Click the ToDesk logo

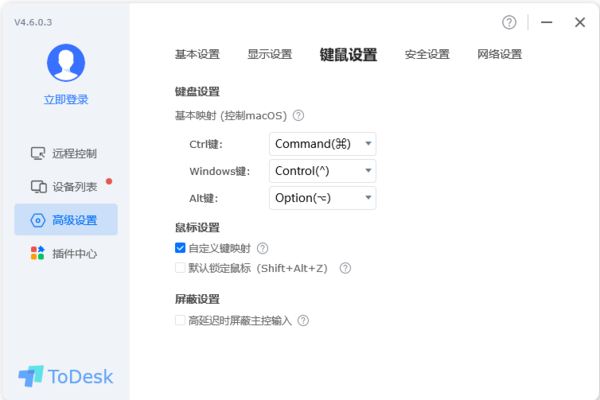tap(66, 376)
